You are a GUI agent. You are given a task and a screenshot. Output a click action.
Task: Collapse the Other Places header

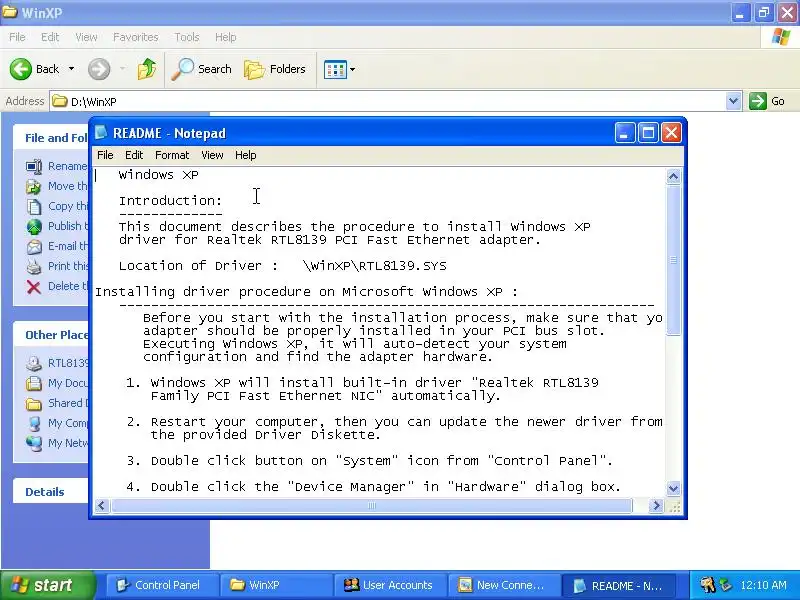[51, 335]
